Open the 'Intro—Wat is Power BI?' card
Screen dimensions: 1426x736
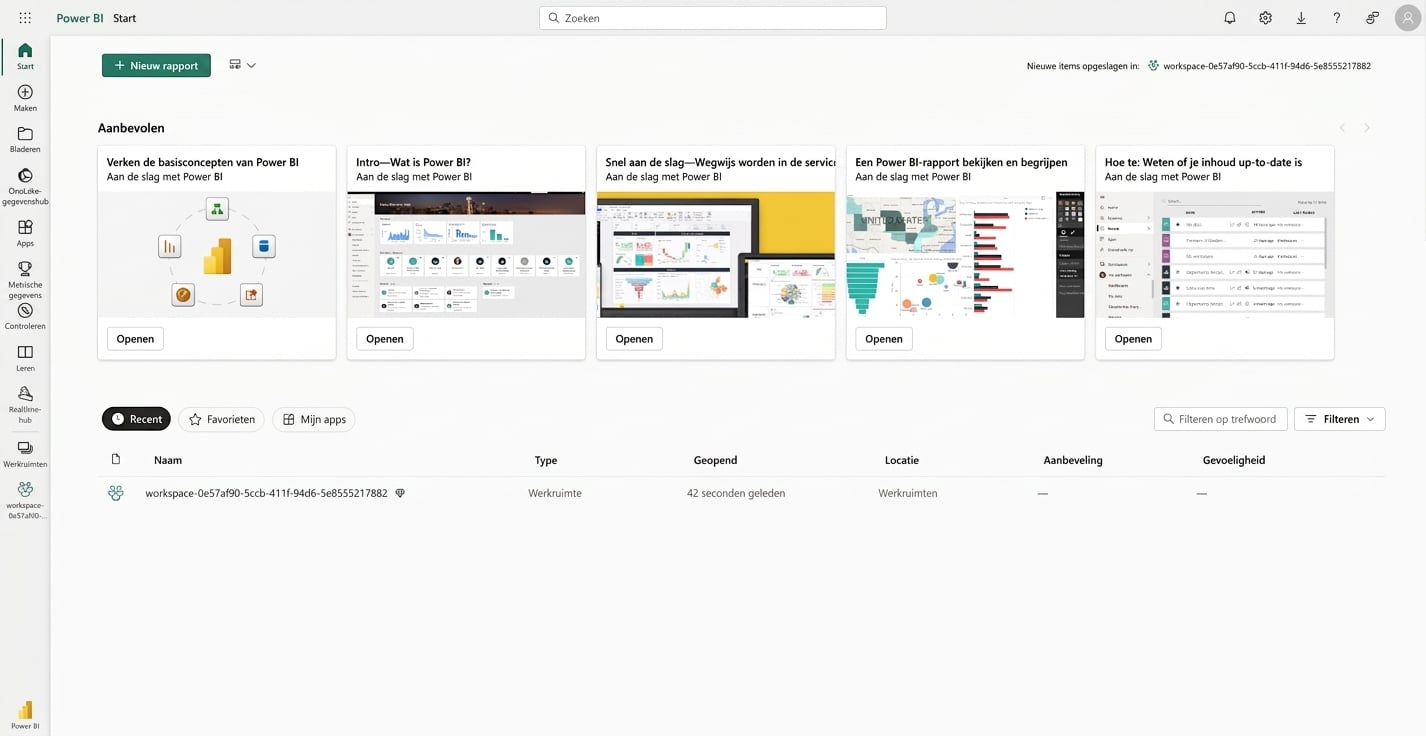coord(385,339)
